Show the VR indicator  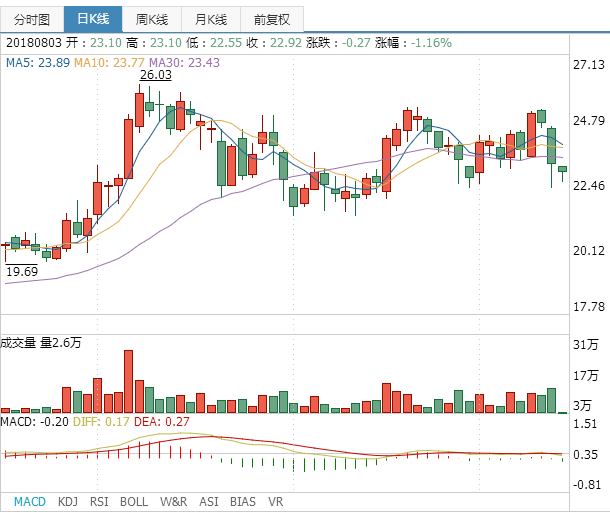tap(275, 502)
